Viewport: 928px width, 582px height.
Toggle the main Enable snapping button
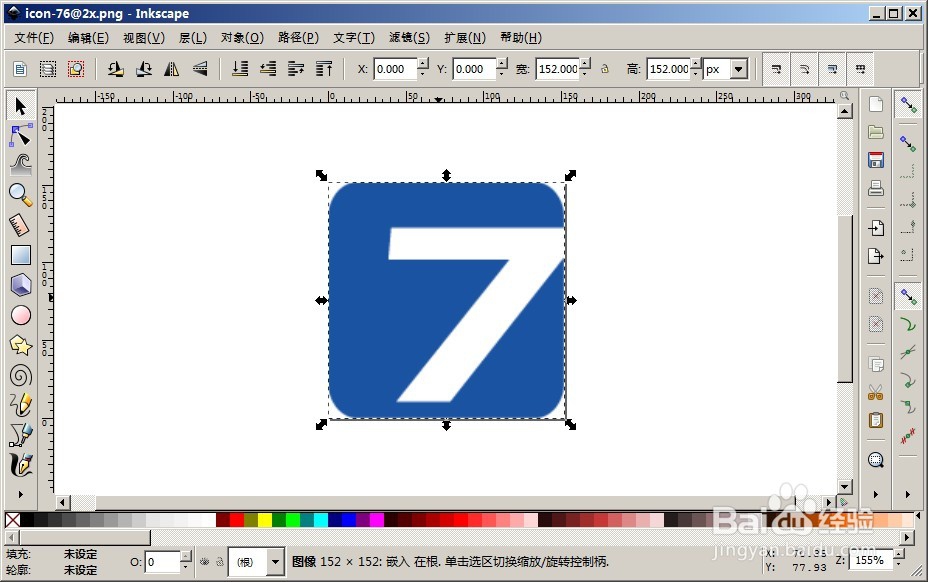pos(908,105)
